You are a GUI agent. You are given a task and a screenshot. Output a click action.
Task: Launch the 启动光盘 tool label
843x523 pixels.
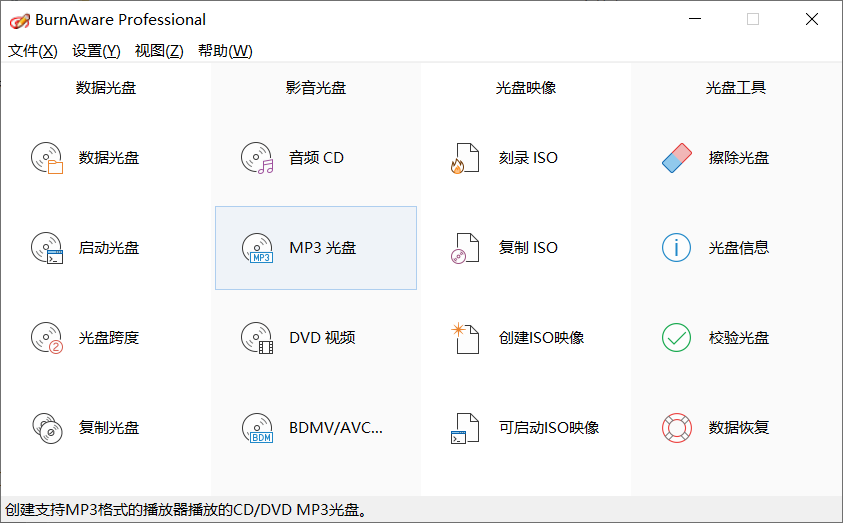coord(109,248)
